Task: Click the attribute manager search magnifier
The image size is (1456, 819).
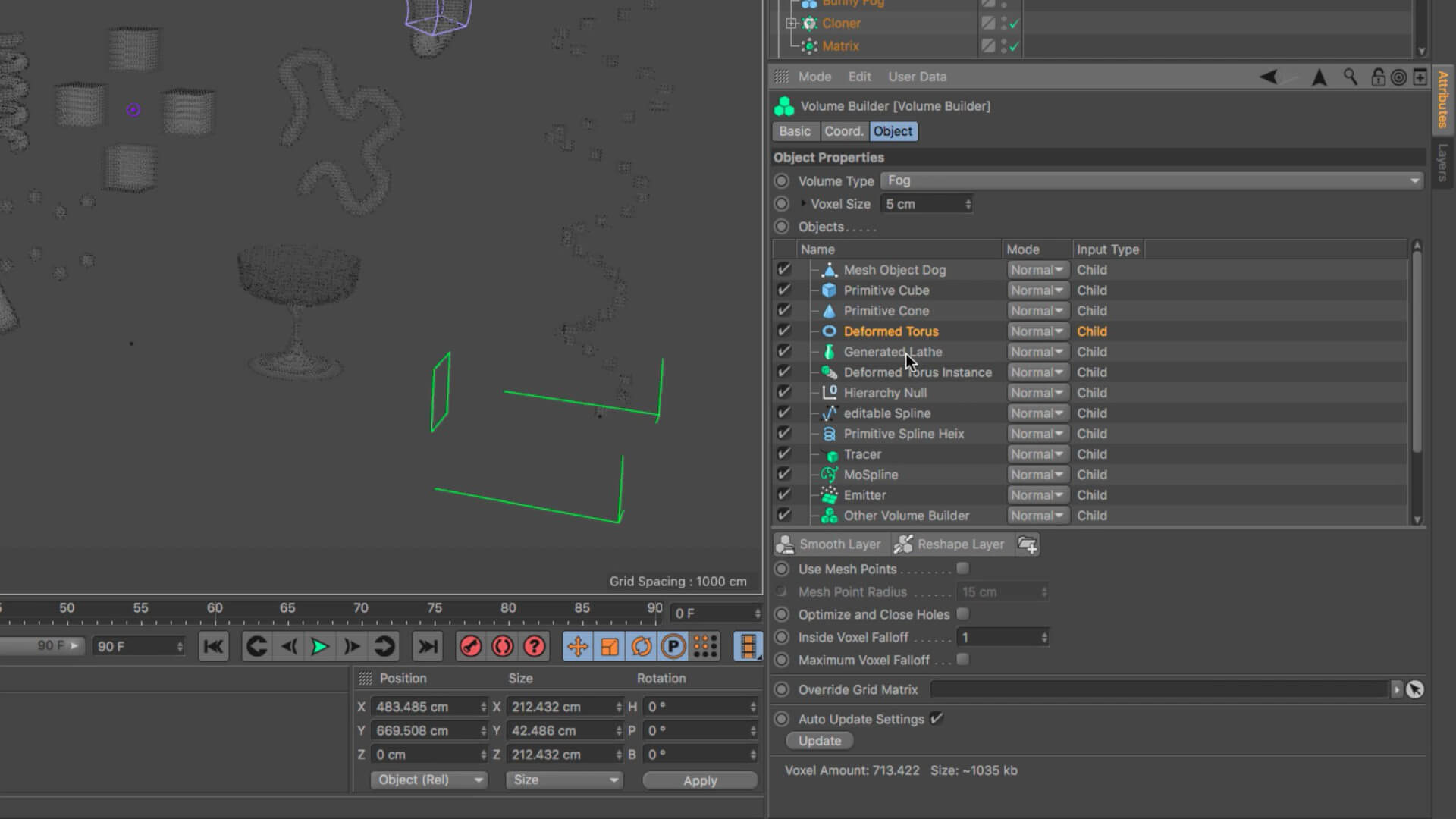Action: [1350, 77]
